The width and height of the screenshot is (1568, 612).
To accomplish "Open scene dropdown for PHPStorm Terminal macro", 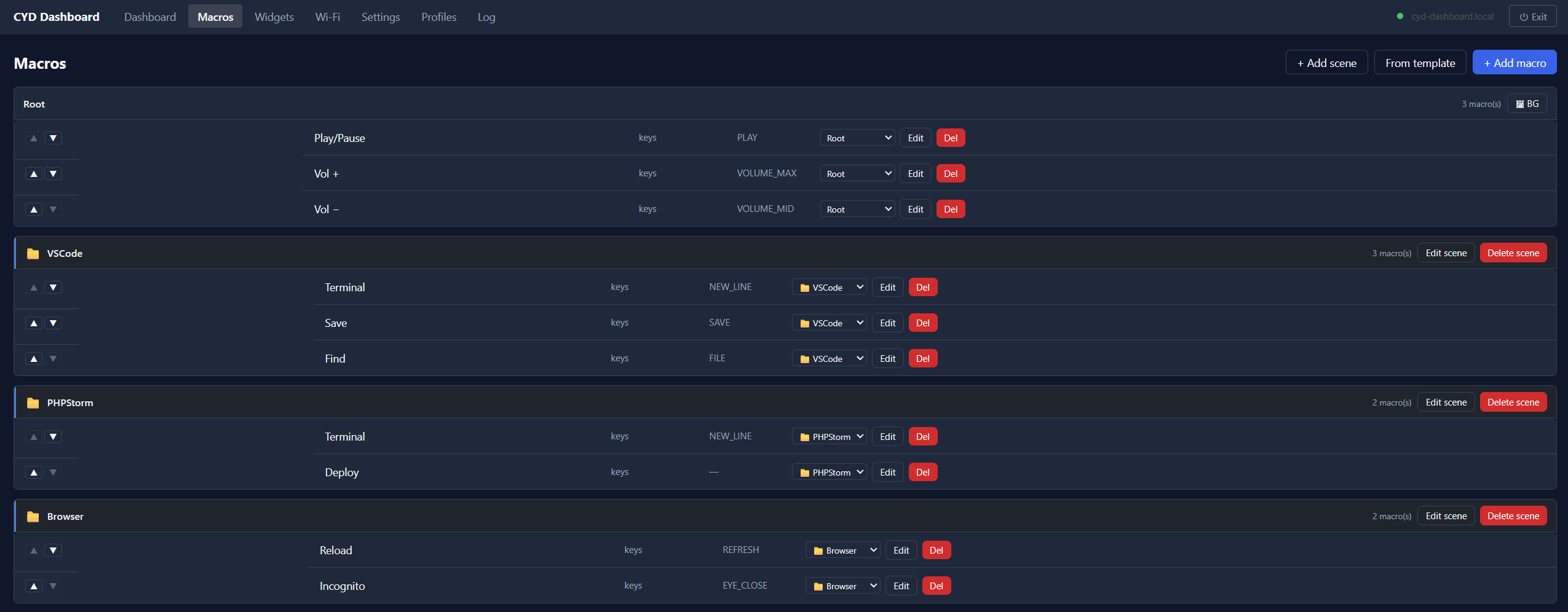I will point(830,437).
